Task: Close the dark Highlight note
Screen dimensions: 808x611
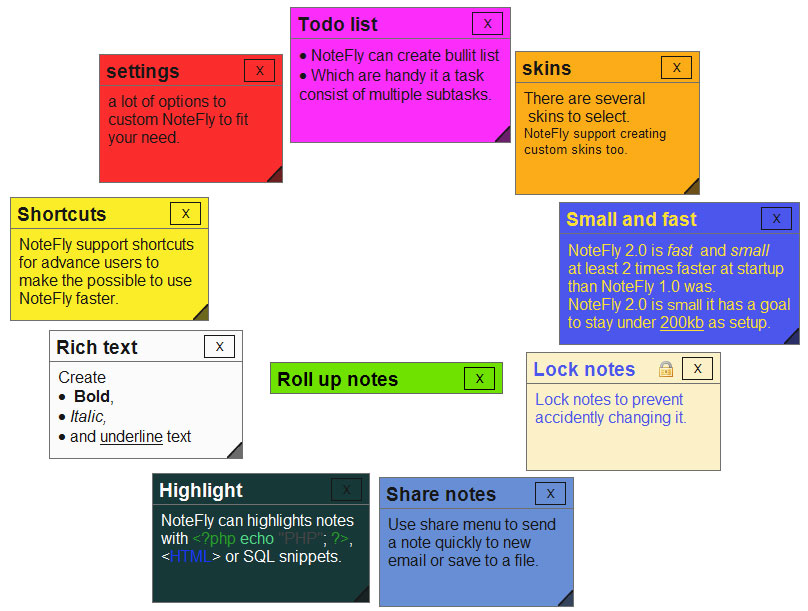Action: (x=346, y=489)
